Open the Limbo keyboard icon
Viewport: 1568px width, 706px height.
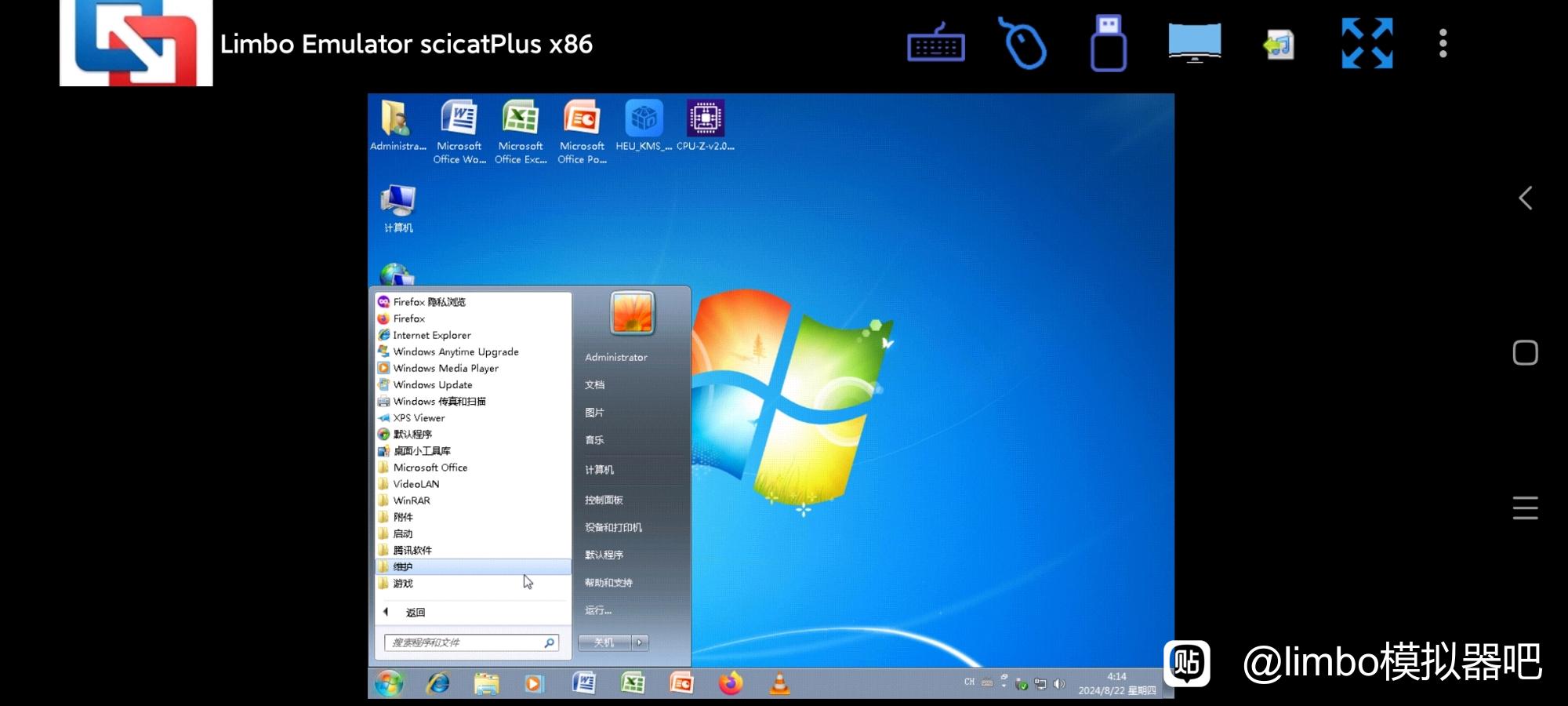click(936, 44)
